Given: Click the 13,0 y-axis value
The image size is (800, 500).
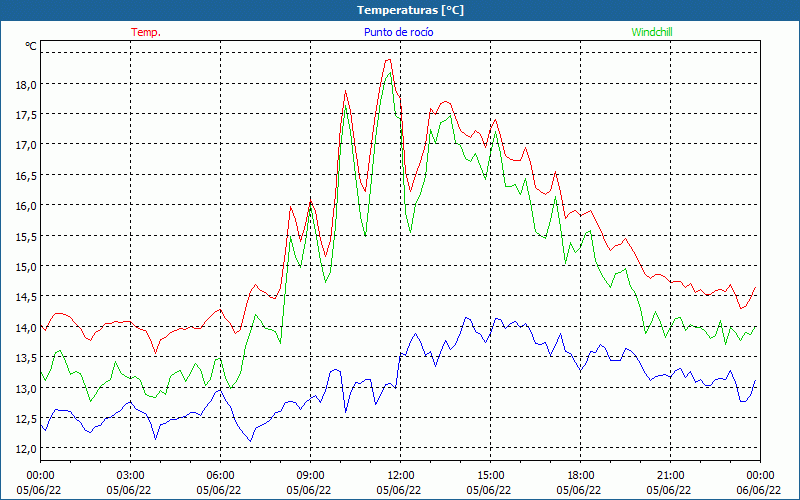Looking at the screenshot, I should pos(26,389).
